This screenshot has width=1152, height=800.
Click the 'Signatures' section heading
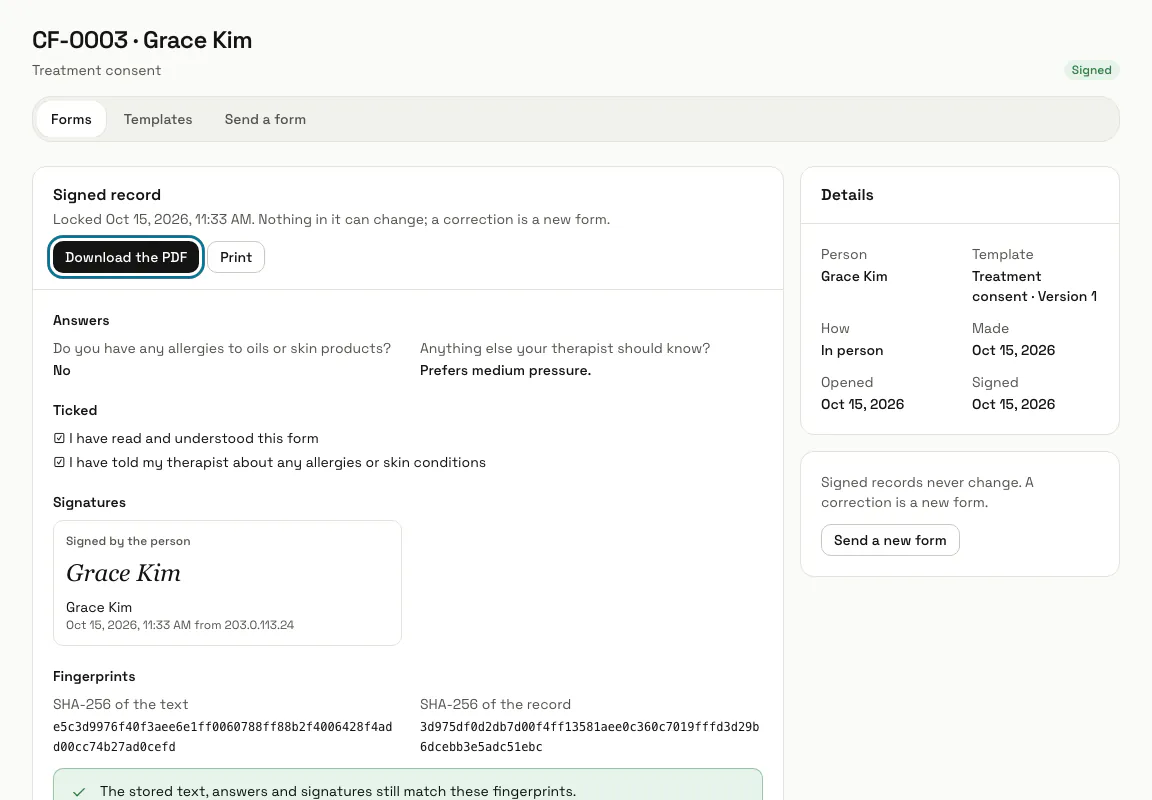click(x=89, y=502)
